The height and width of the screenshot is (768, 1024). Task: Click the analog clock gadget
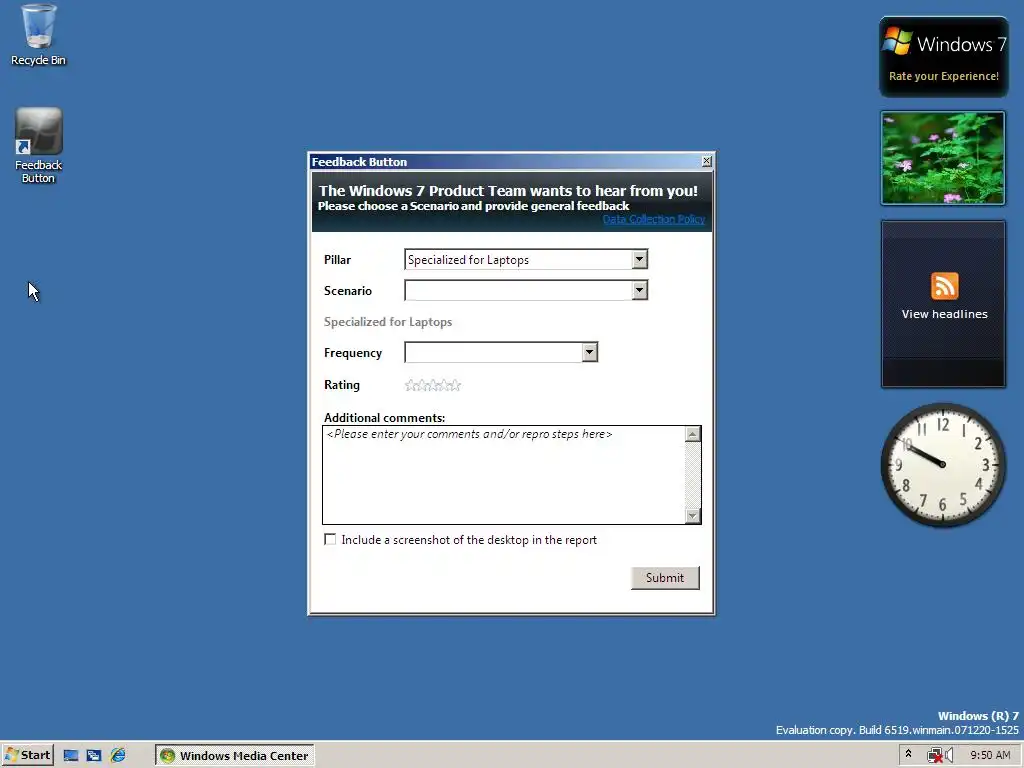(943, 464)
